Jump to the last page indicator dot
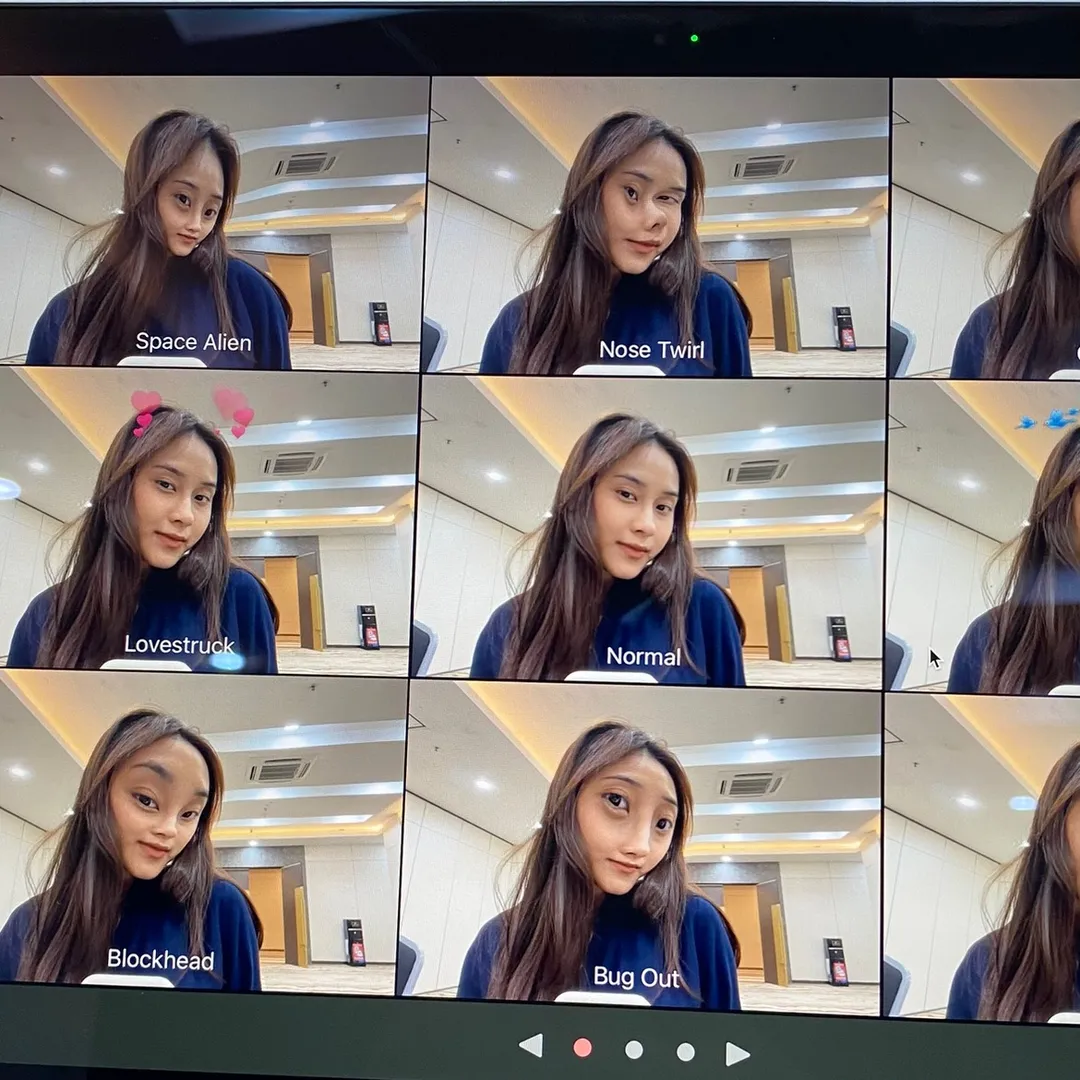Image resolution: width=1080 pixels, height=1080 pixels. [685, 1052]
